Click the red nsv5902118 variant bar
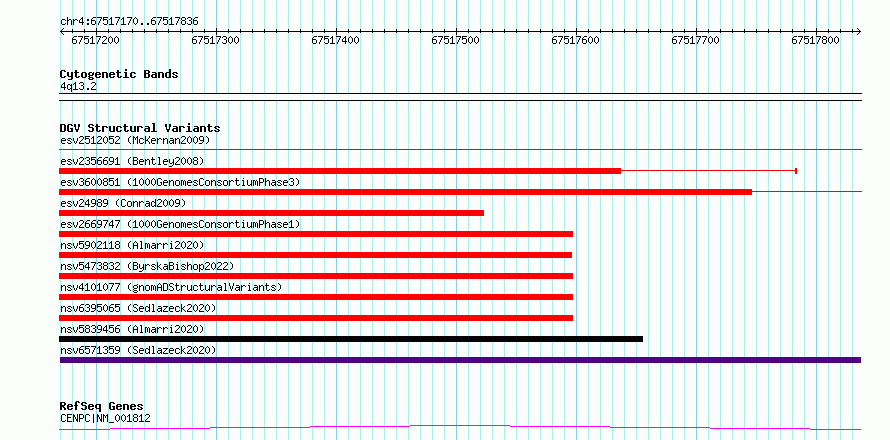The image size is (890, 440). (316, 255)
